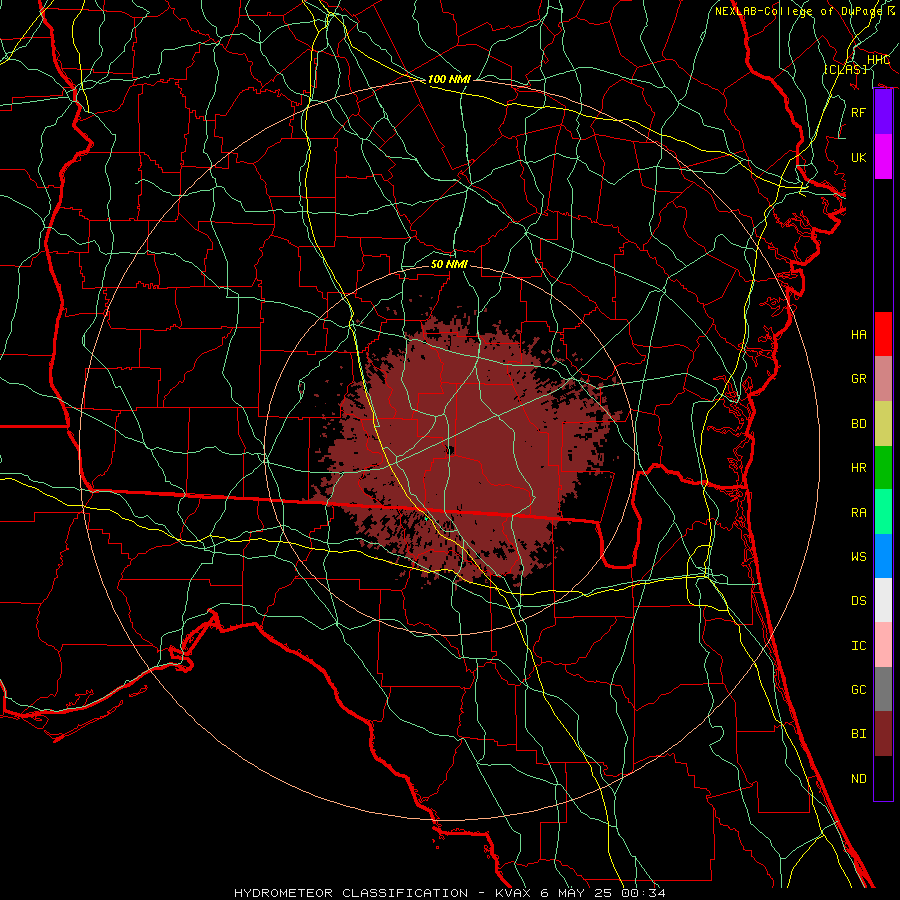Click the IC legend label
The image size is (900, 900).
[x=859, y=646]
